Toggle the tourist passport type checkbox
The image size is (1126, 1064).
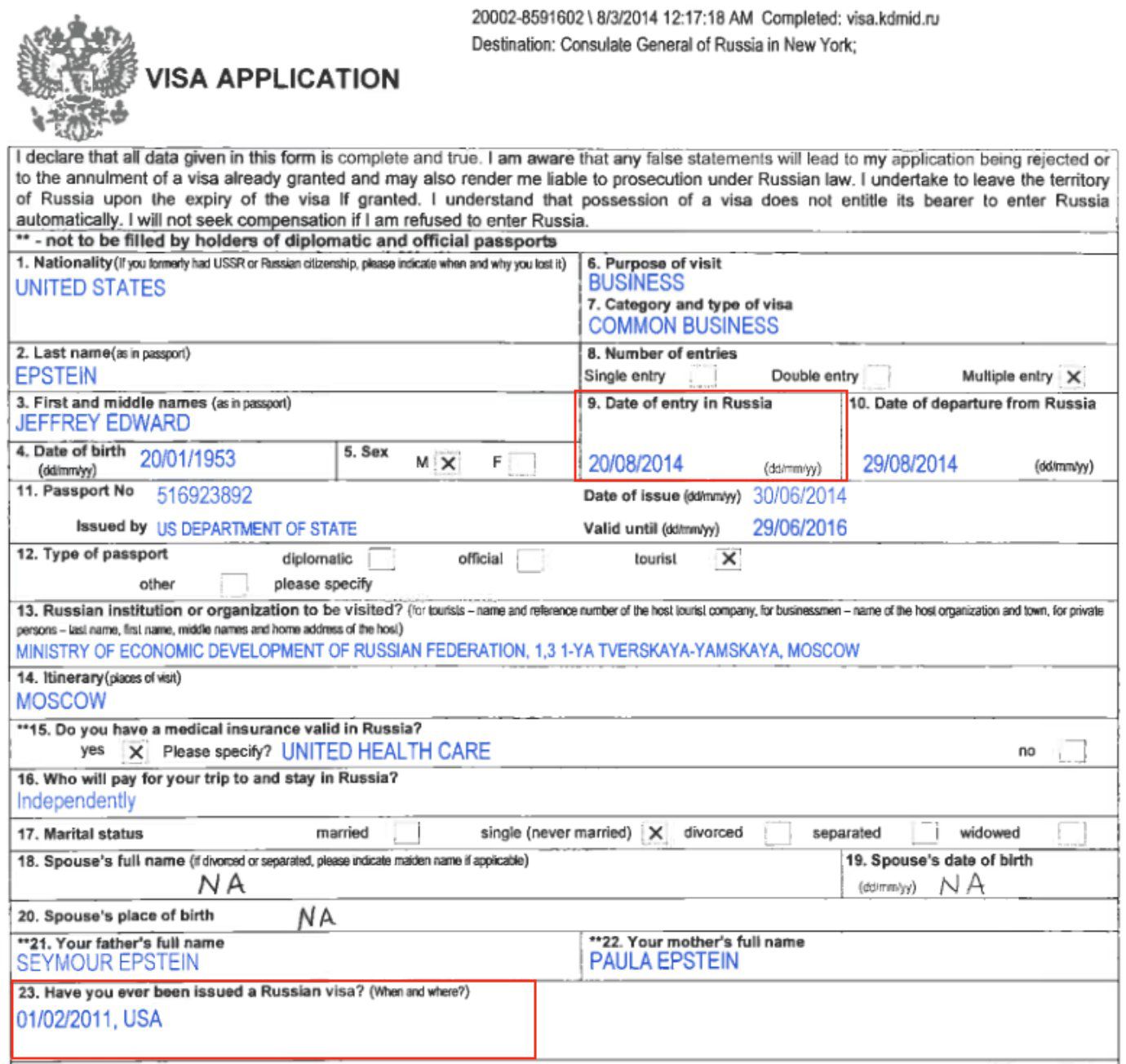[728, 559]
